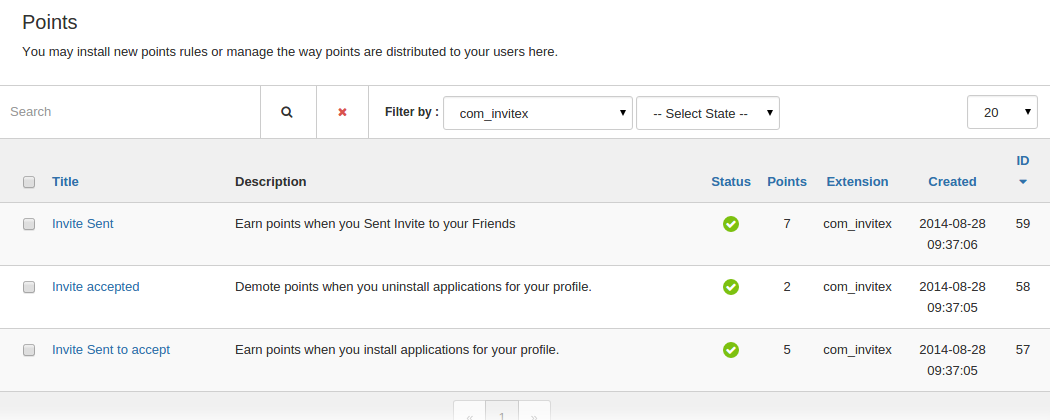The width and height of the screenshot is (1050, 420).
Task: Select the Invite accepted row checkbox
Action: pyautogui.click(x=29, y=287)
